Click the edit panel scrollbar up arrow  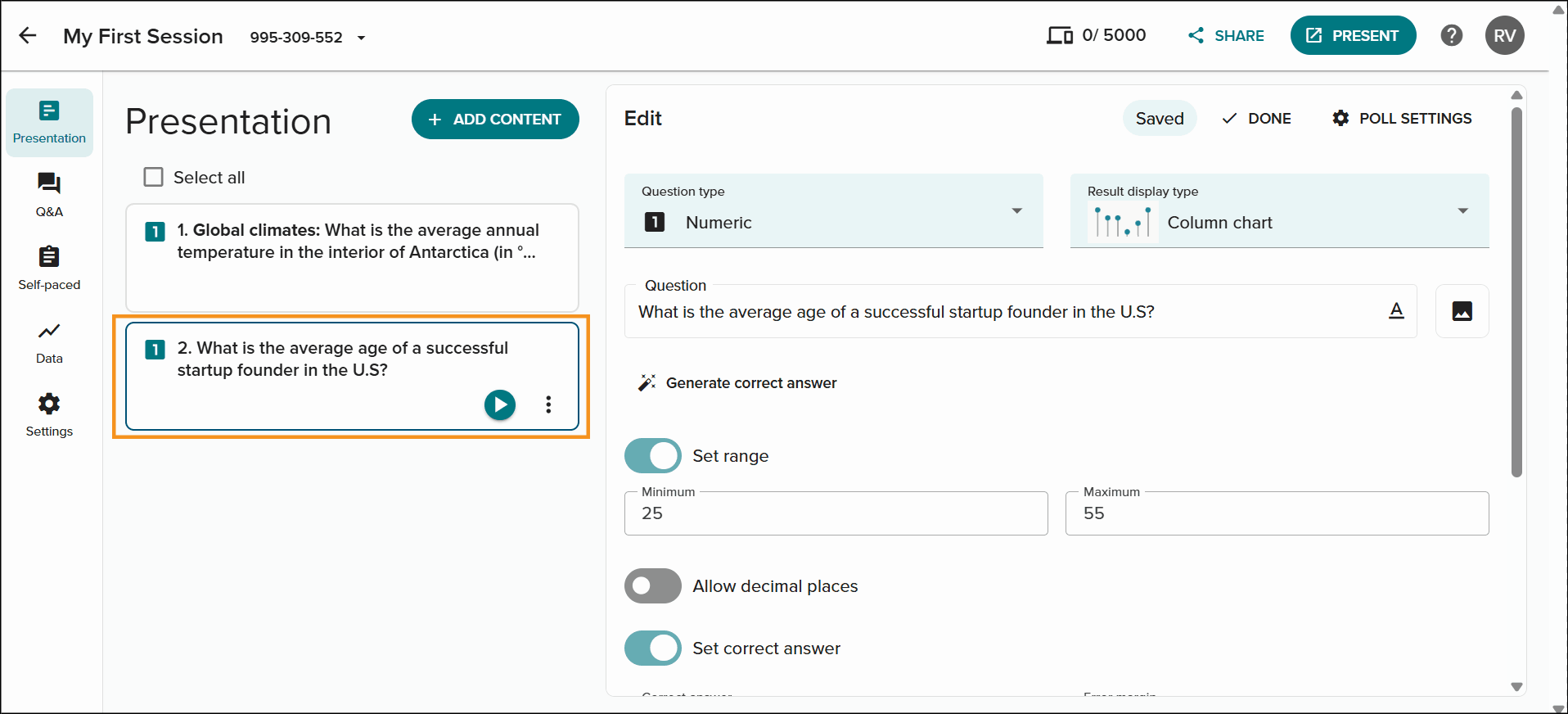point(1516,95)
